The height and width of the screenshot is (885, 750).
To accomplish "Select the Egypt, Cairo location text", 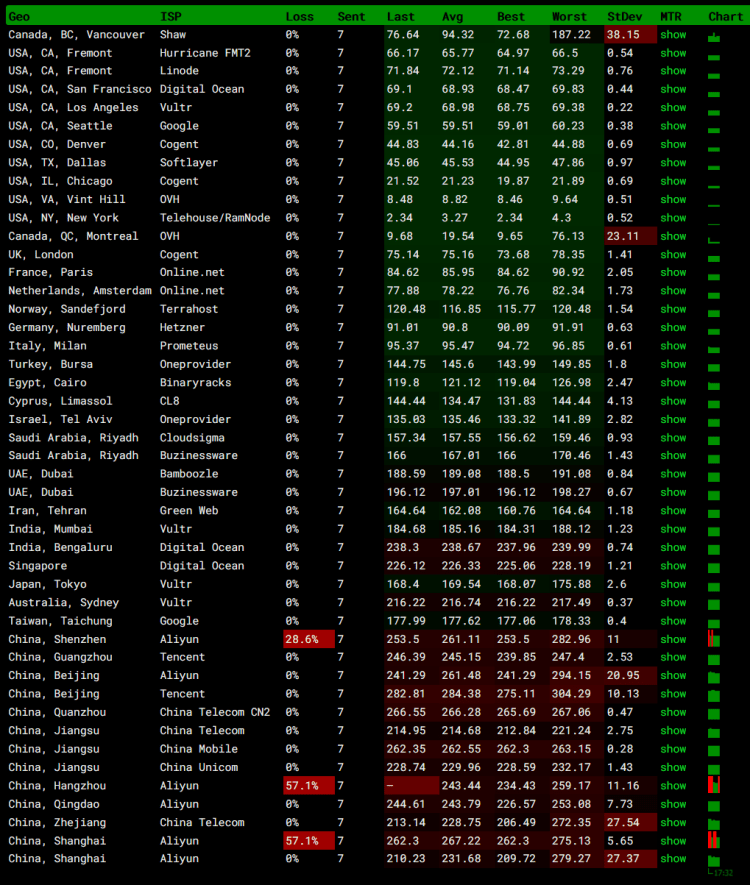I will point(47,383).
